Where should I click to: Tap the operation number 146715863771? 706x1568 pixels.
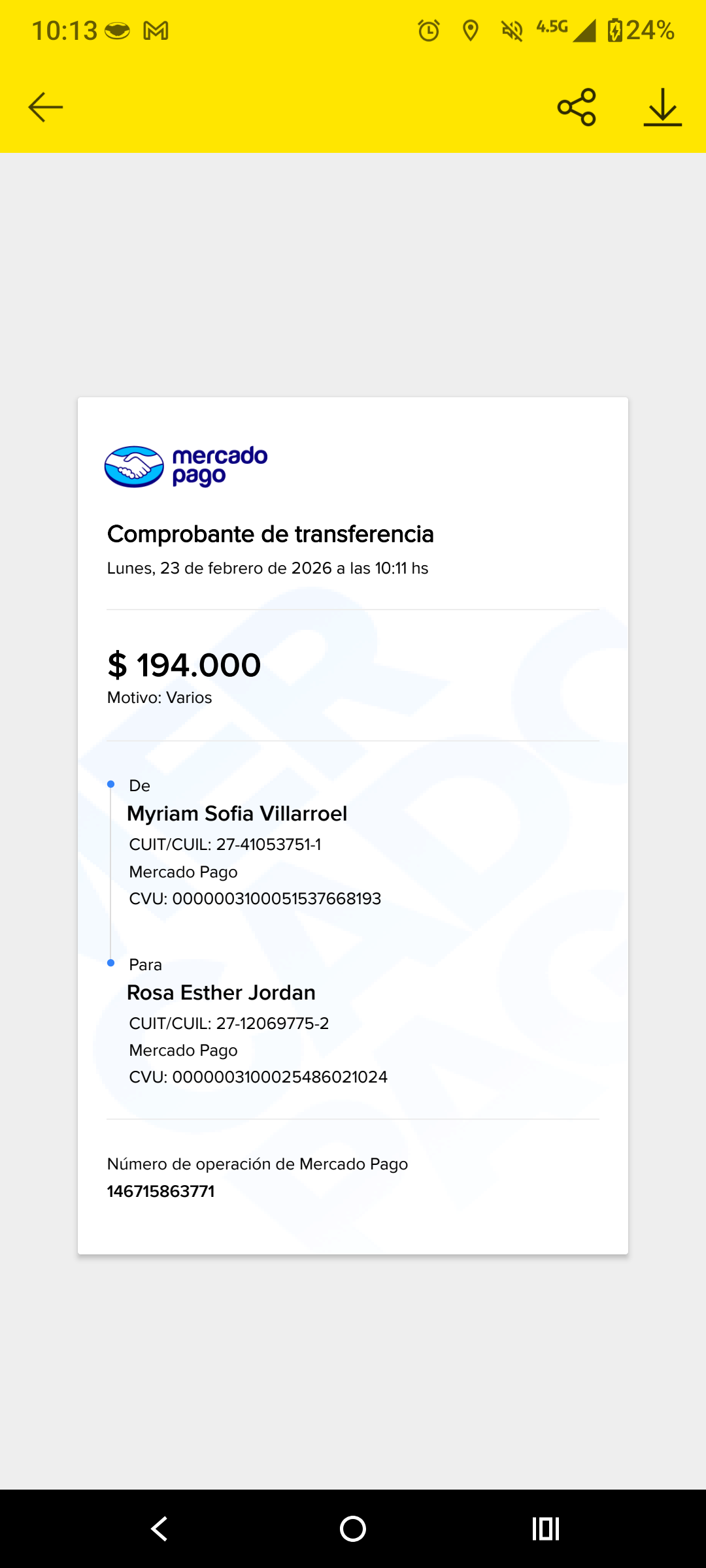161,1191
